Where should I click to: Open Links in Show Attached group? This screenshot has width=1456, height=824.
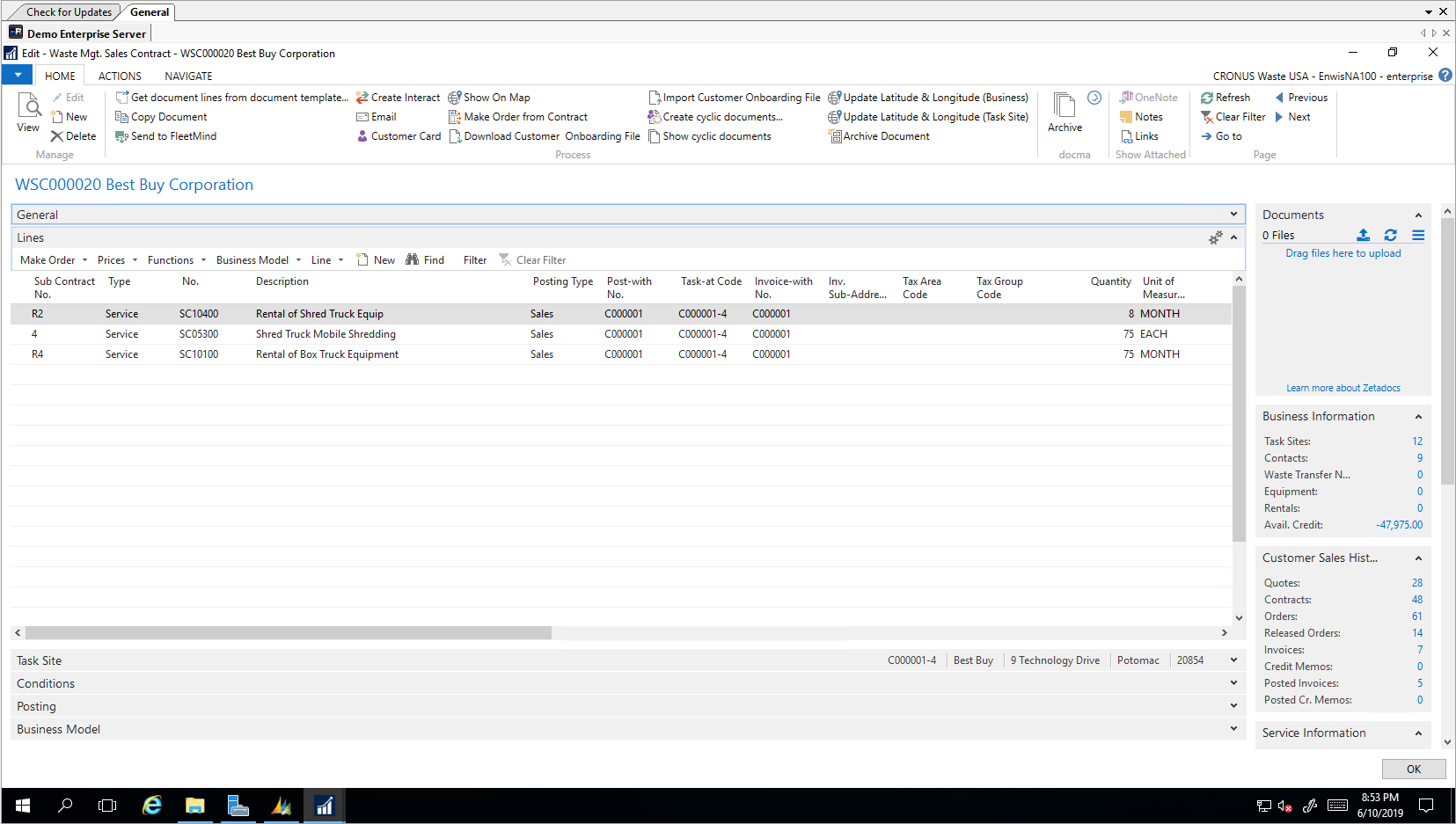point(1139,136)
